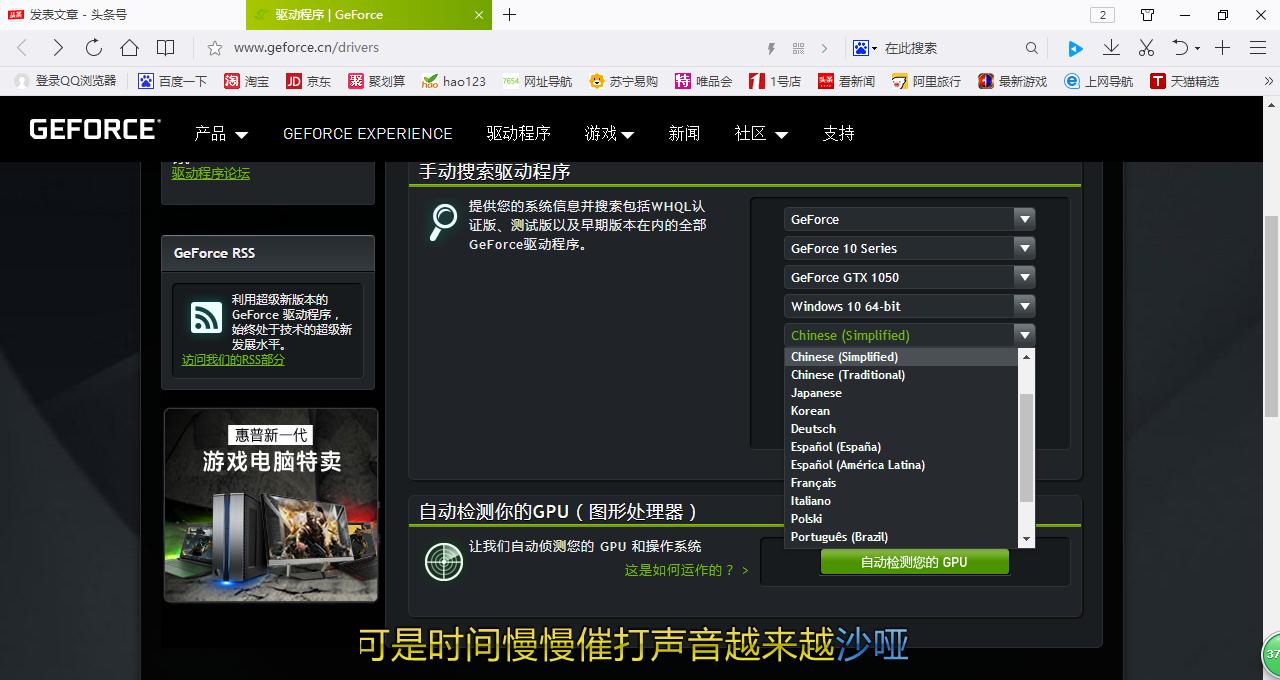
Task: Expand the Windows 10 64-bit dropdown
Action: tap(1024, 305)
